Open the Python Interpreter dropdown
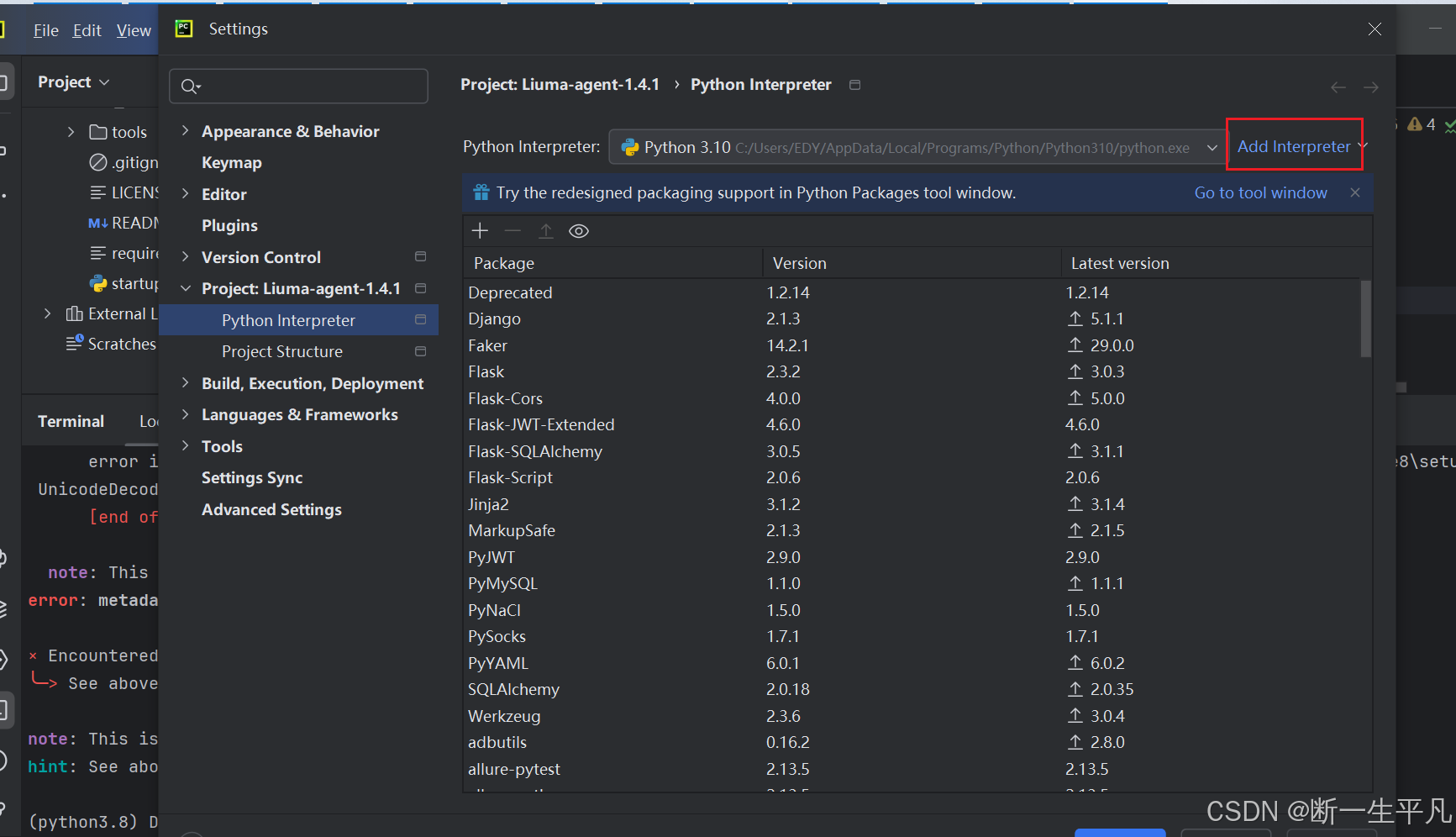Screen dimensions: 1456x837 (x=1212, y=148)
